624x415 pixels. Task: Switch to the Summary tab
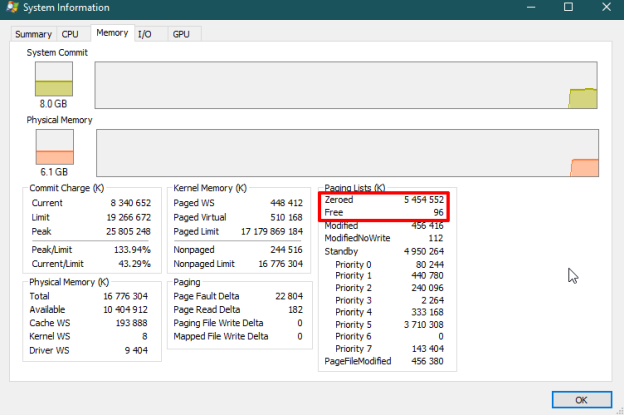[33, 34]
